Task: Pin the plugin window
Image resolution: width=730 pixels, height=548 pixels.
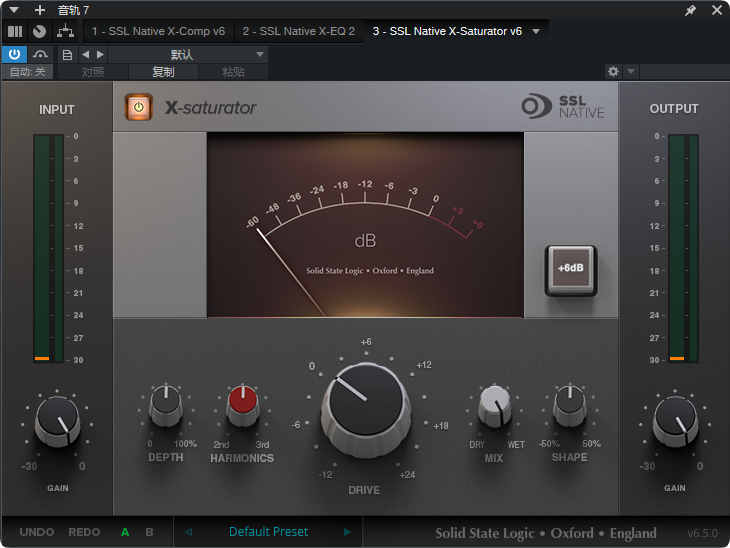Action: coord(690,10)
